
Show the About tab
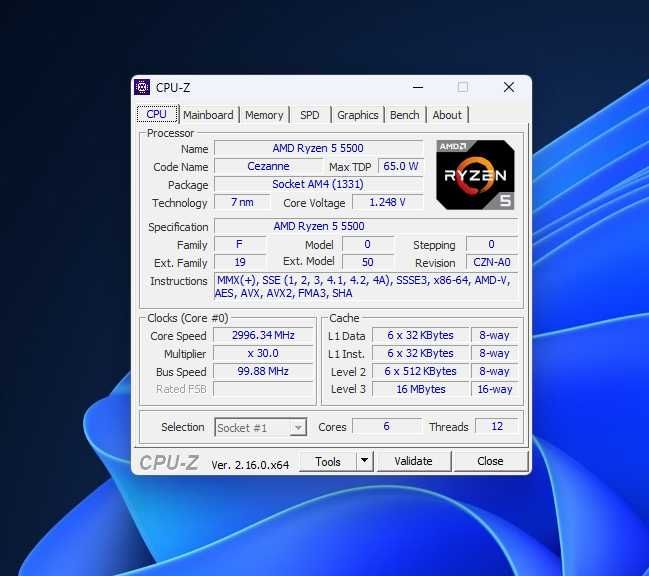coord(447,115)
